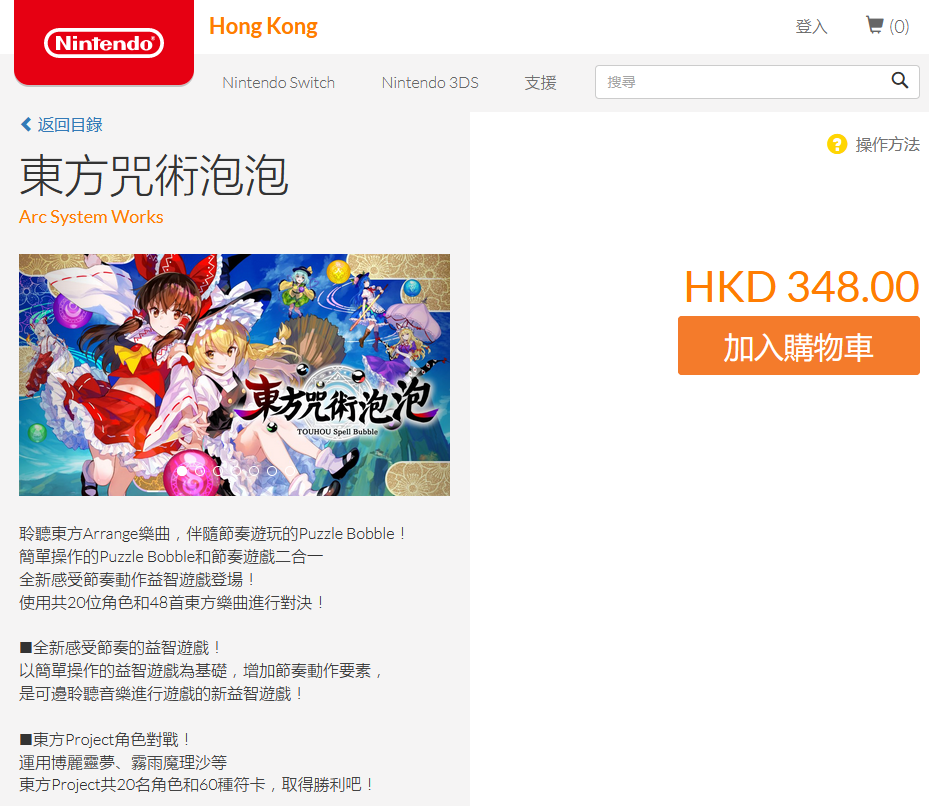Open the 支援 support menu
929x806 pixels.
pyautogui.click(x=540, y=82)
